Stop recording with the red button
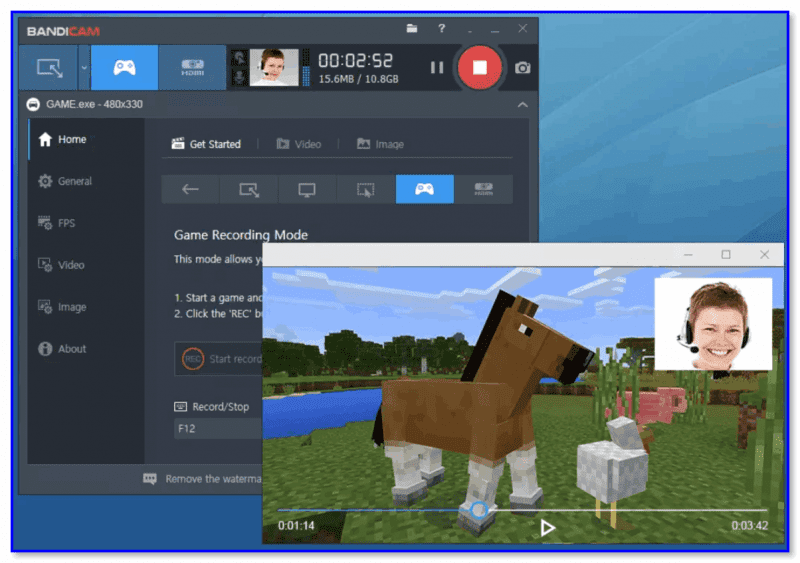800x563 pixels. 480,67
